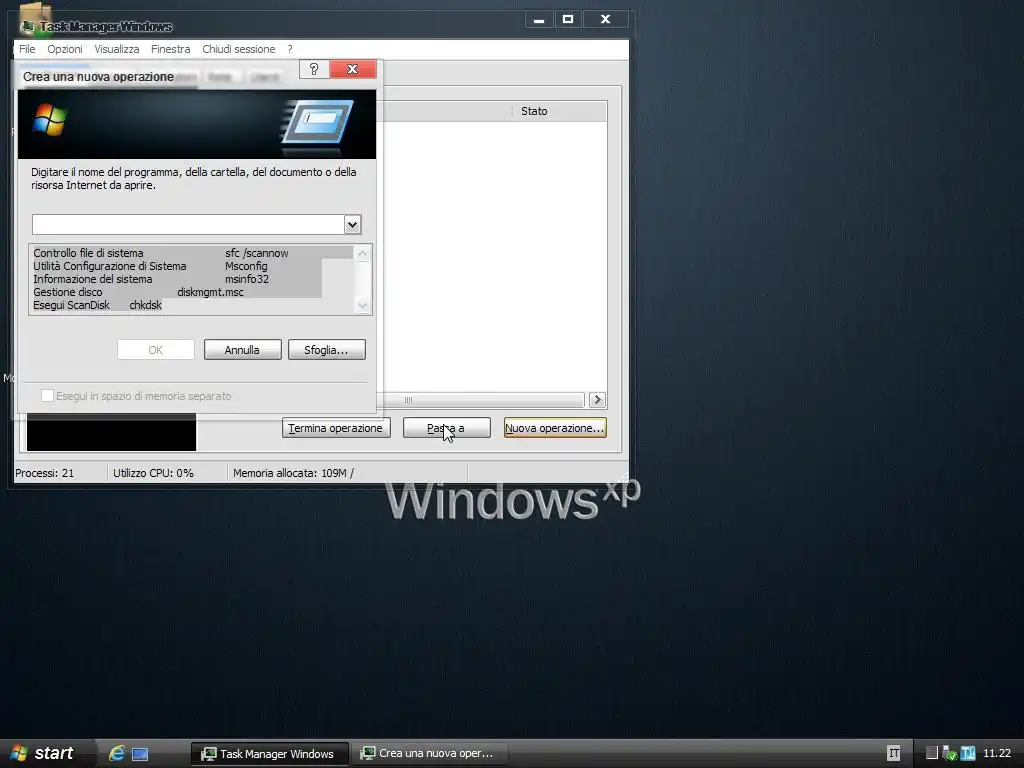Switch to Task Manager Windows taskbar button

point(269,753)
